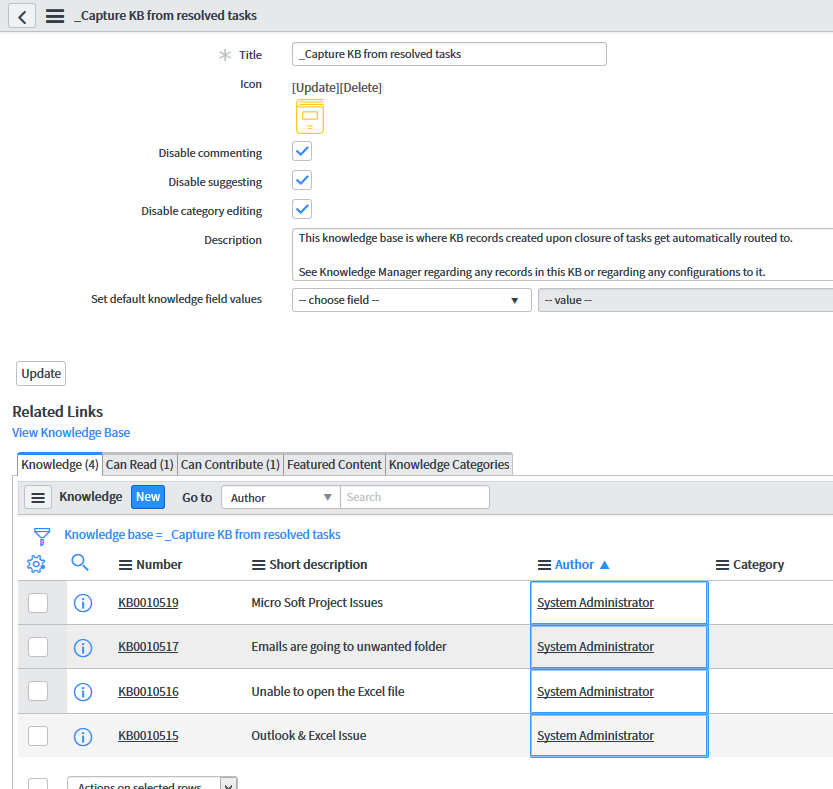Open the personalize list gear icon

(x=37, y=564)
